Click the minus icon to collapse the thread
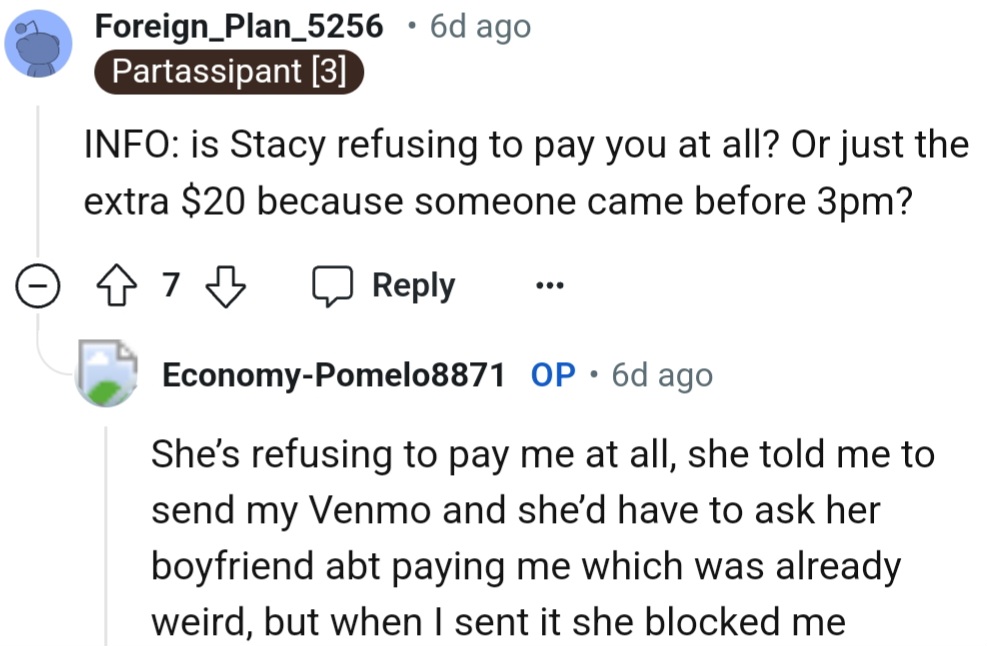987x646 pixels. tap(36, 284)
